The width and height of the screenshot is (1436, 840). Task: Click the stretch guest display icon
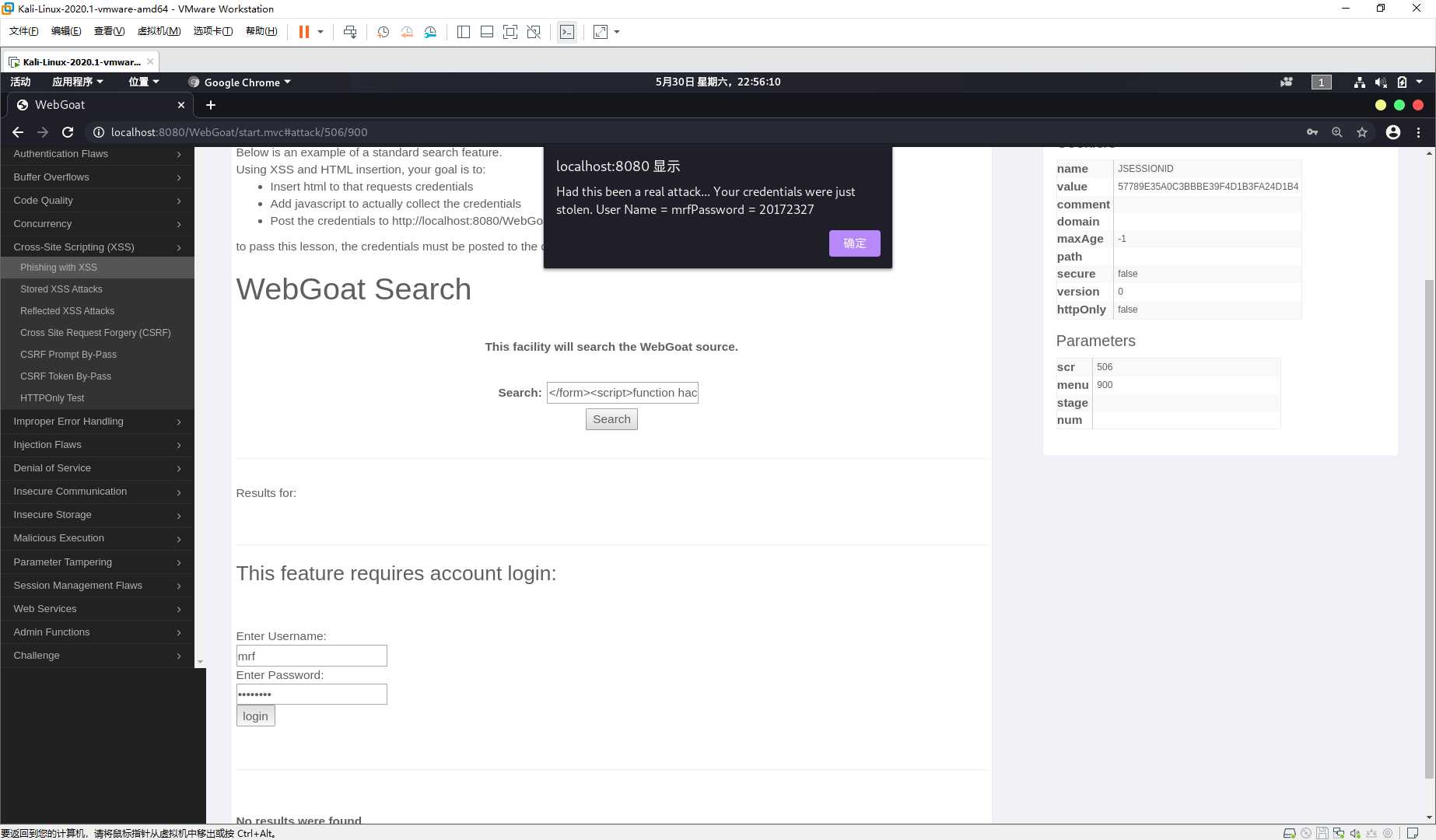click(601, 32)
